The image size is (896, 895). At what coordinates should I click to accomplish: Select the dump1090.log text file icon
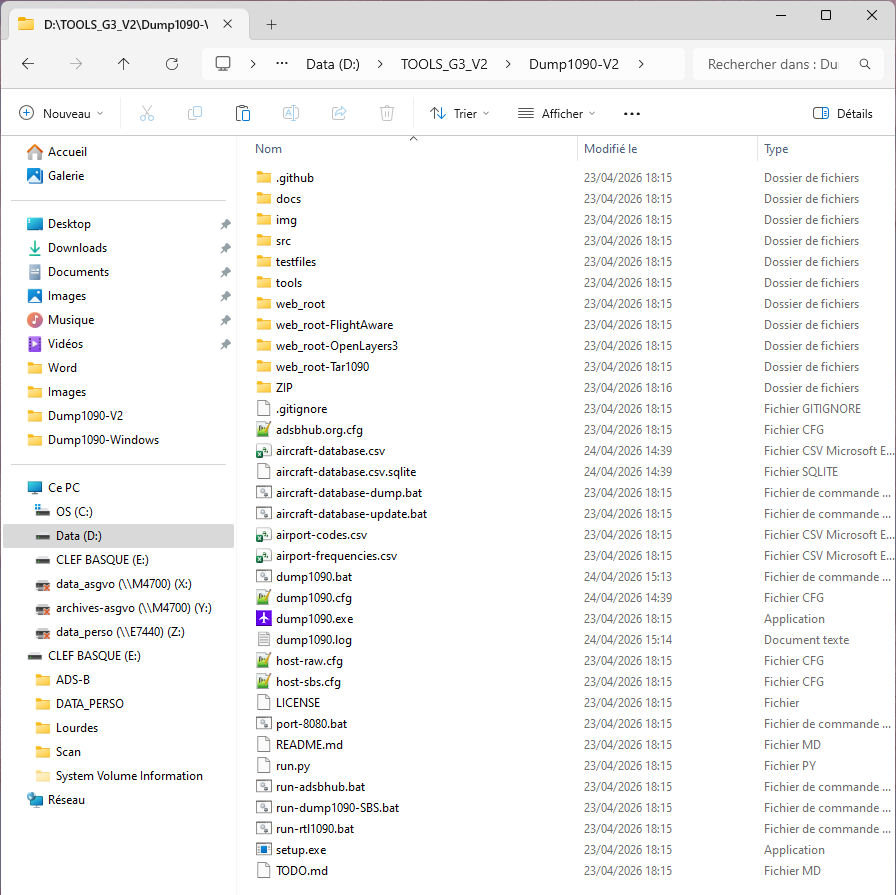(x=263, y=640)
